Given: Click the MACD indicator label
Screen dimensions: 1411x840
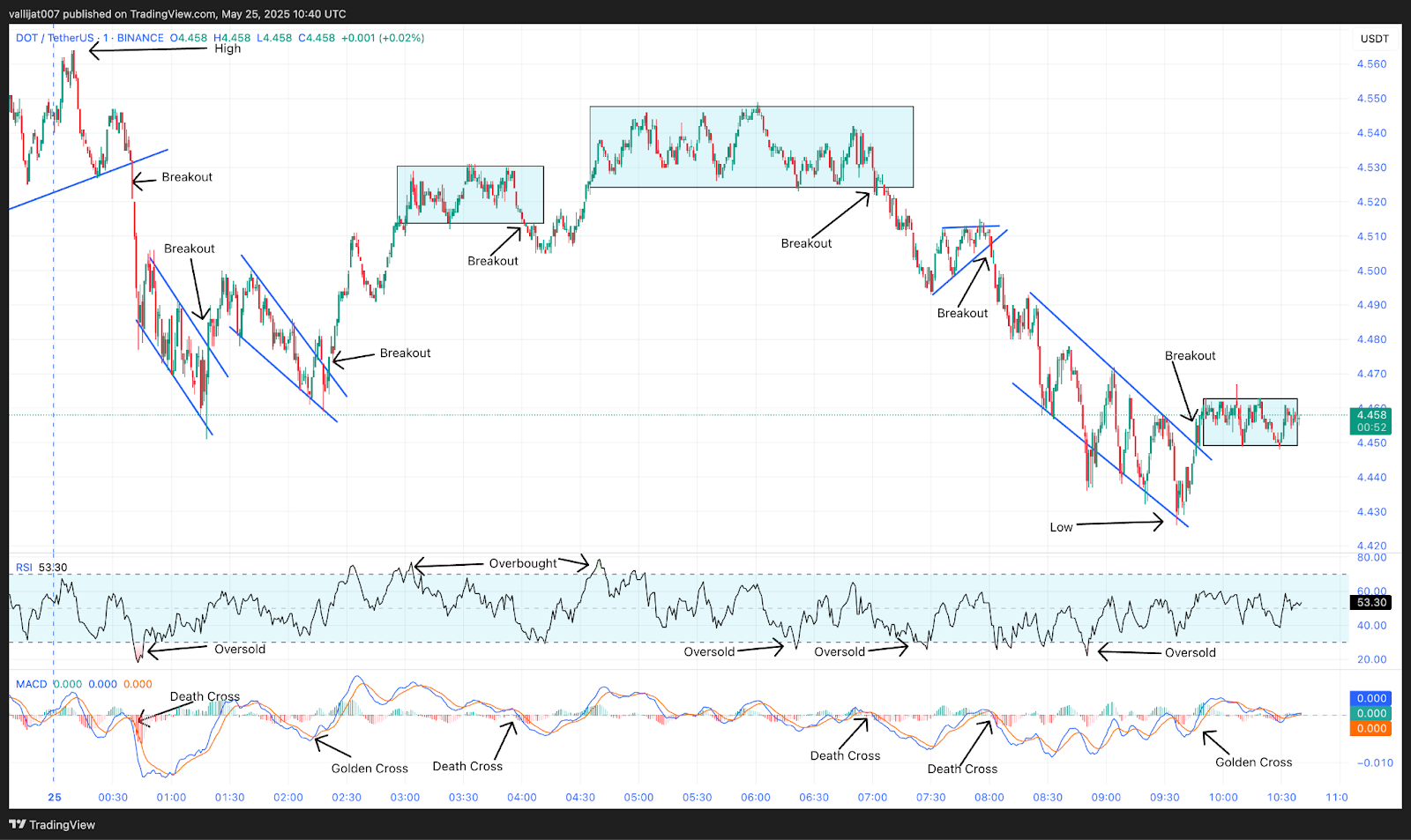Looking at the screenshot, I should pos(32,684).
